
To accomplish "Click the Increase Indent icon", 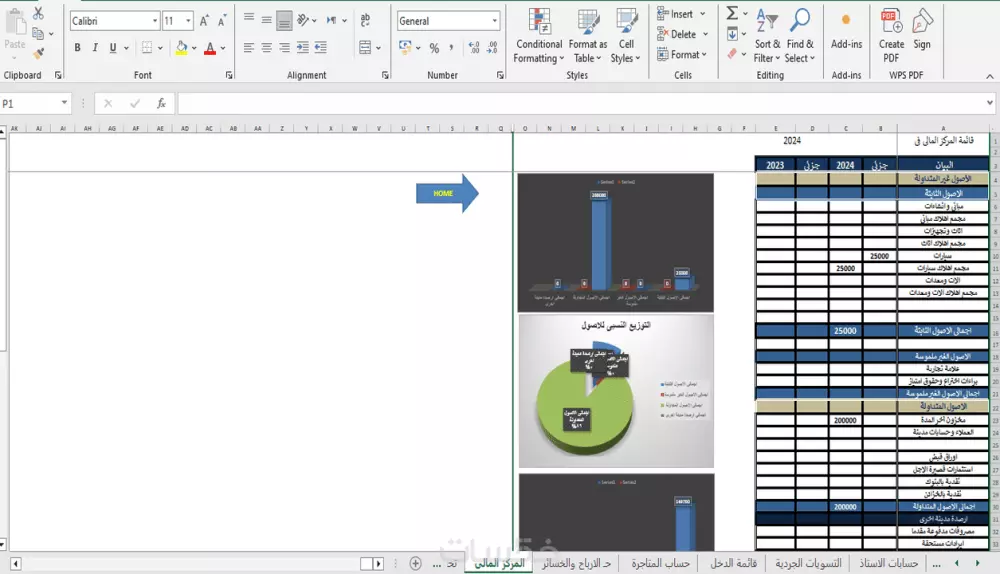I will click(321, 47).
